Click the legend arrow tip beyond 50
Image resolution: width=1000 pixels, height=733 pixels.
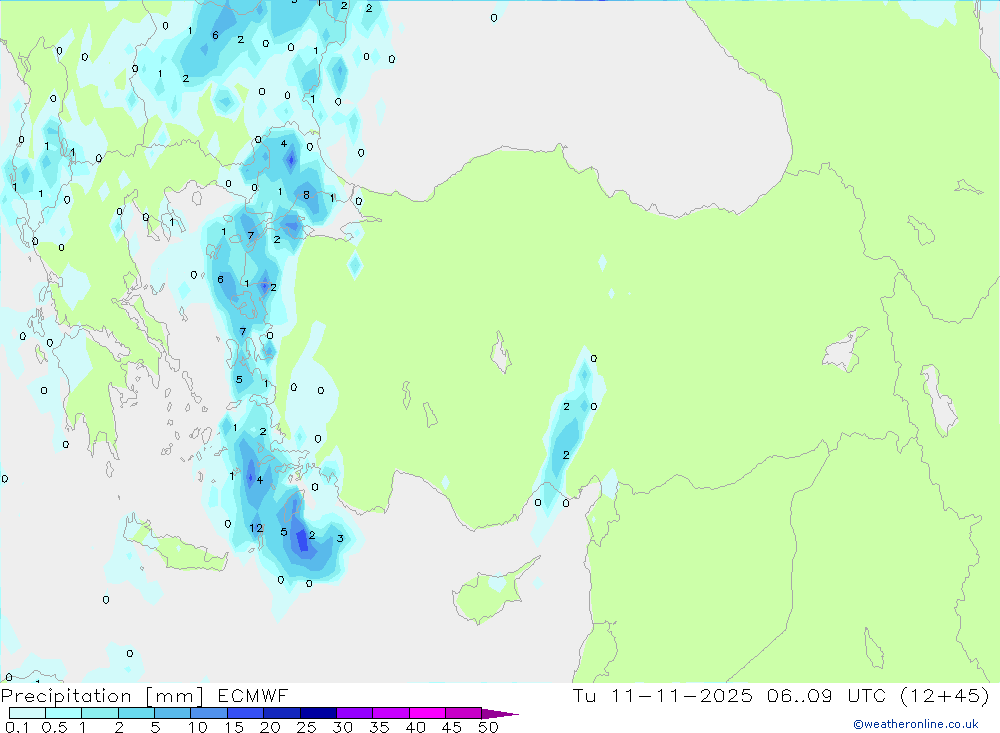[x=501, y=714]
